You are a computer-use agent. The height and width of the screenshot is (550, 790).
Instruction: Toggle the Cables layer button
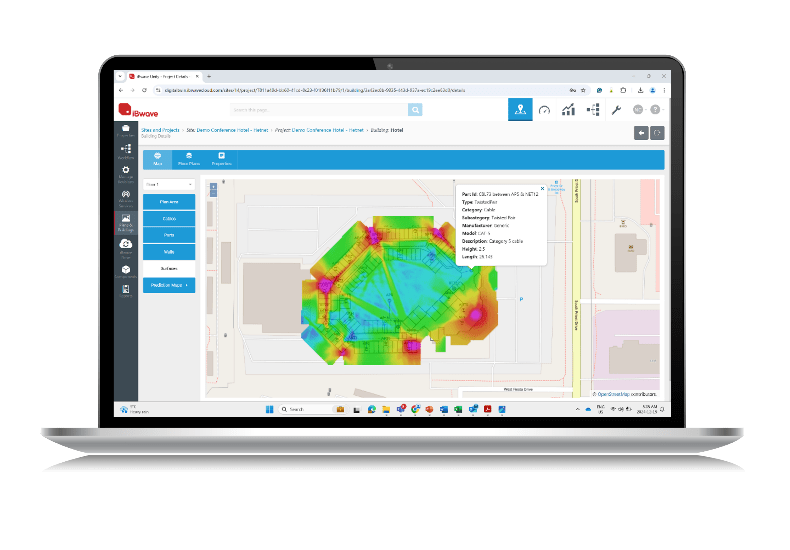169,218
